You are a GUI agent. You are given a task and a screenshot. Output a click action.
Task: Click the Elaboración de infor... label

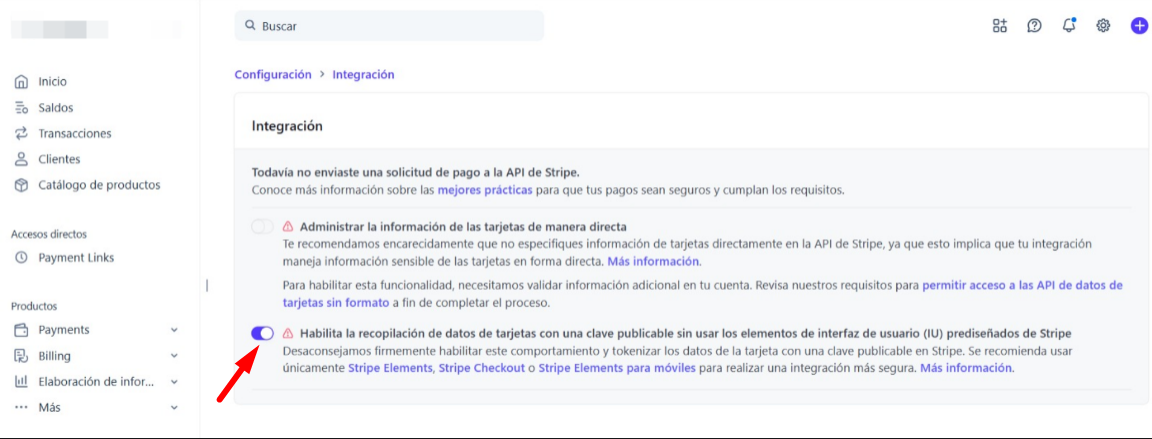tap(96, 382)
